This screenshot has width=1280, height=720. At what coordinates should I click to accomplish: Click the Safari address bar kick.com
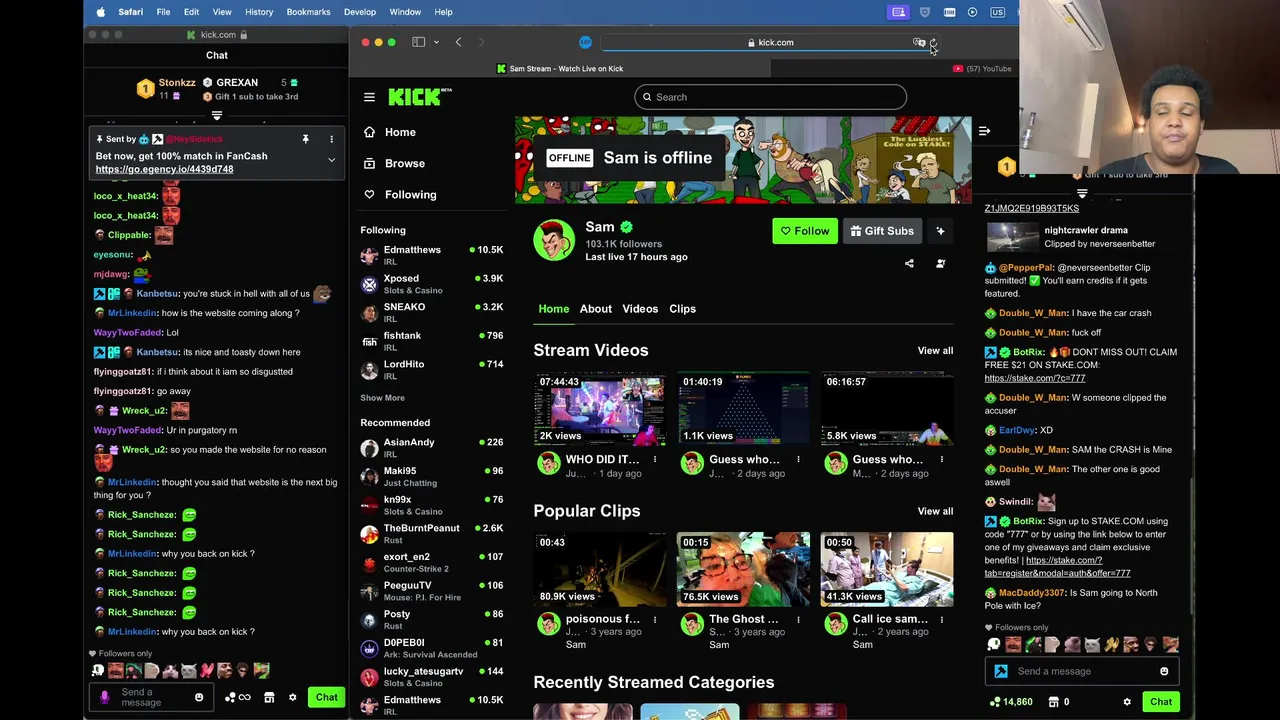pos(770,42)
